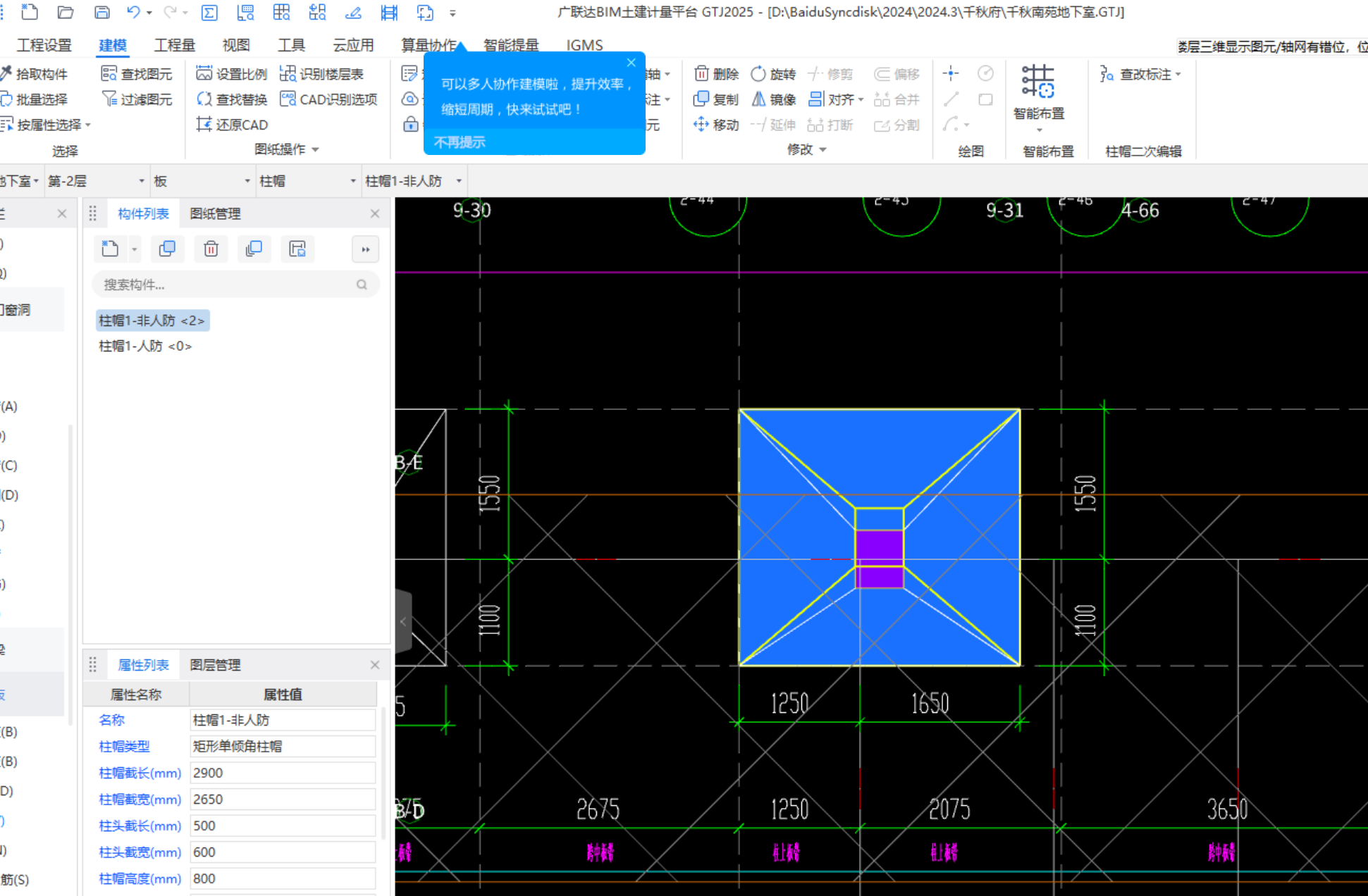Select 复制 copy tool in modify group

(x=716, y=99)
